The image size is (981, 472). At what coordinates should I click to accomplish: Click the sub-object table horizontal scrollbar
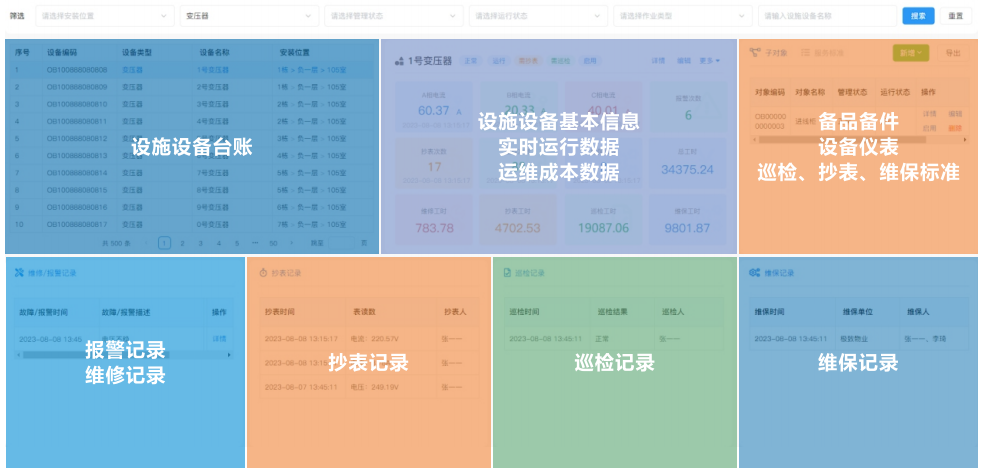[x=842, y=140]
